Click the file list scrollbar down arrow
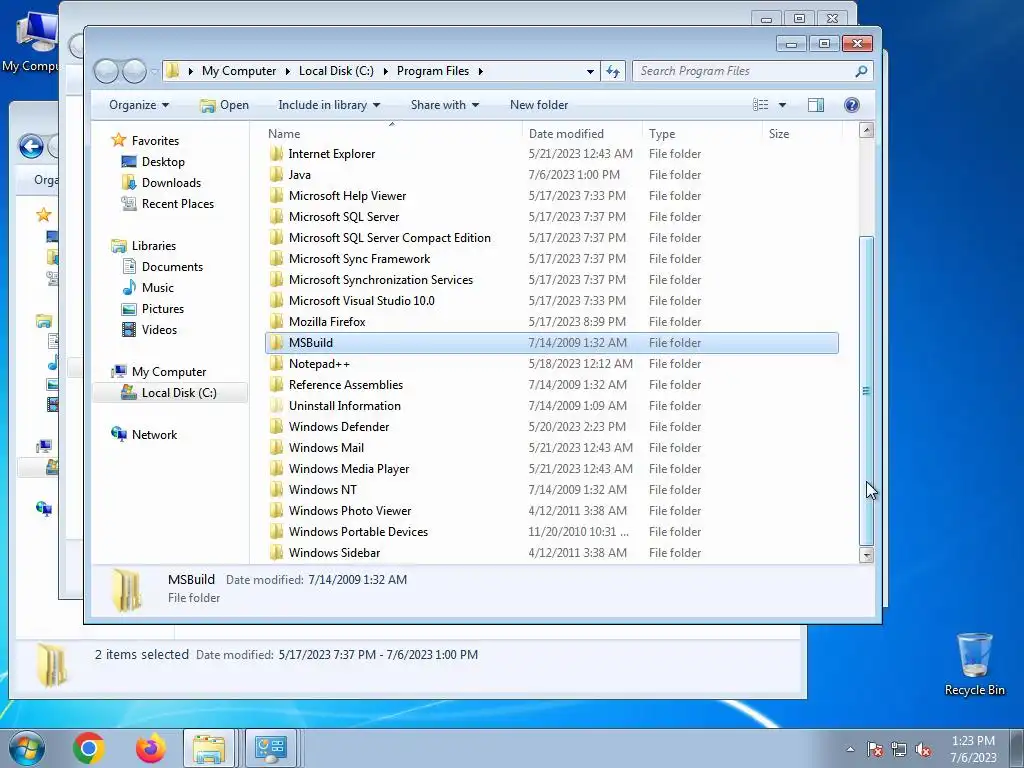Screen dimensions: 1024x768 (x=867, y=556)
